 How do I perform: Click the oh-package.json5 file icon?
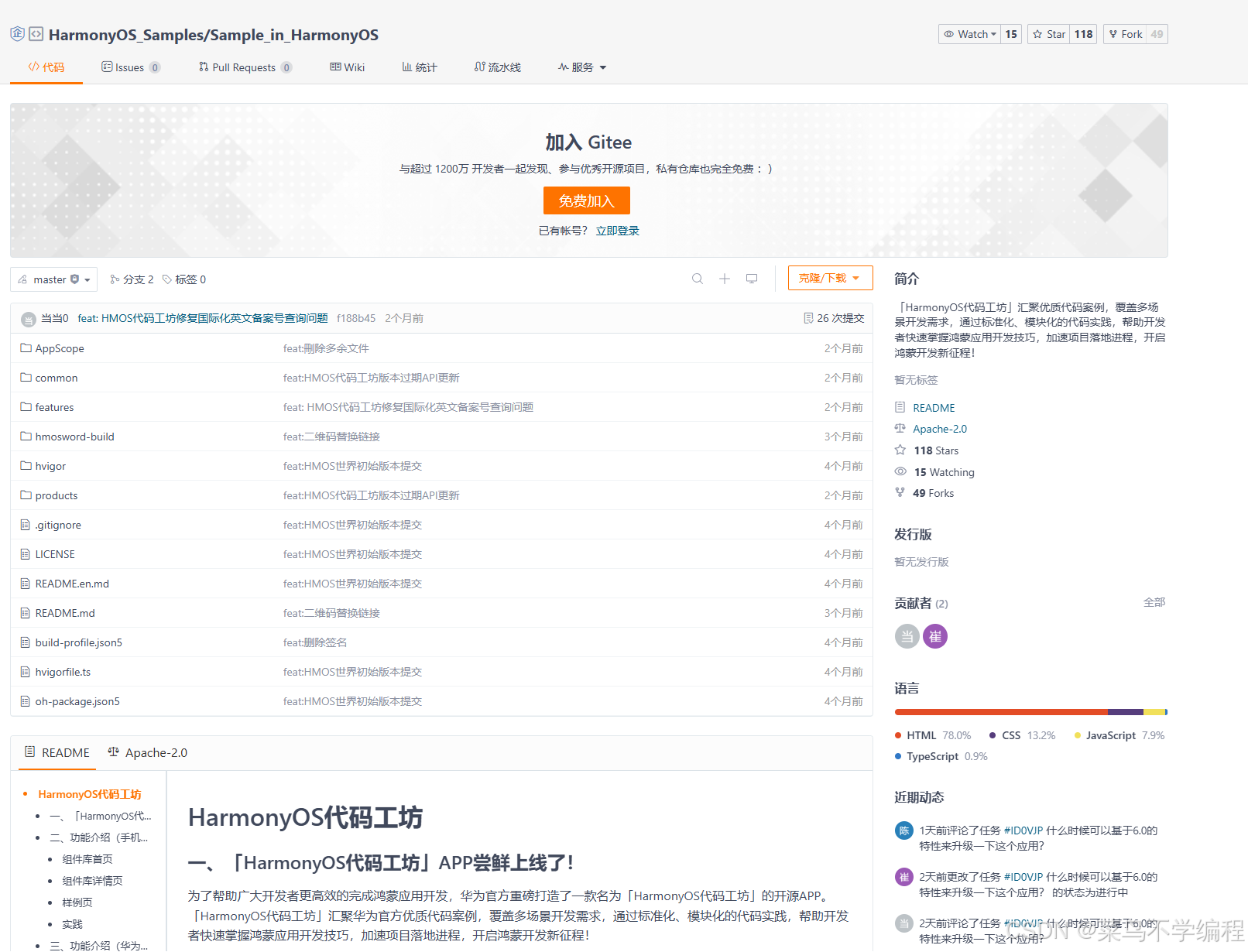pos(26,701)
